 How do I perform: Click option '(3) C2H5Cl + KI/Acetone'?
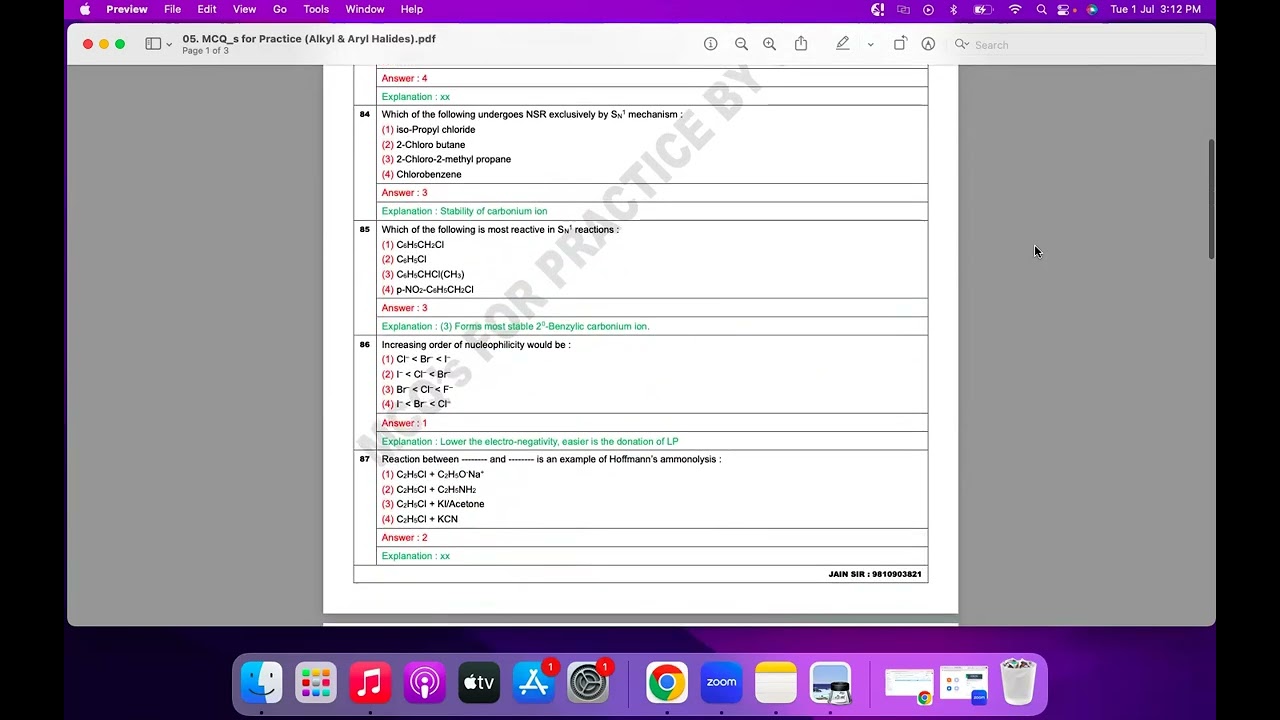432,504
